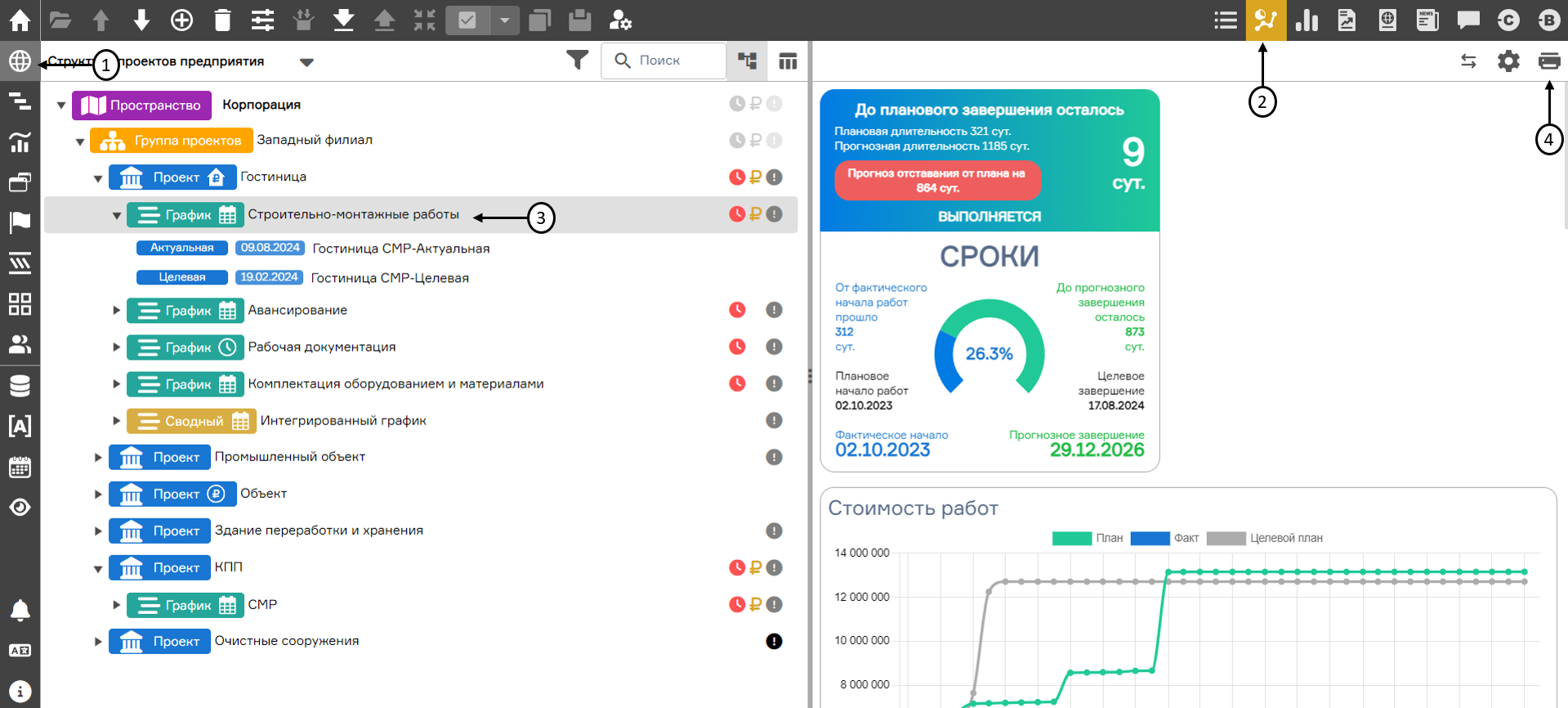This screenshot has height=708, width=1568.
Task: Click the trash delete icon
Action: click(222, 20)
